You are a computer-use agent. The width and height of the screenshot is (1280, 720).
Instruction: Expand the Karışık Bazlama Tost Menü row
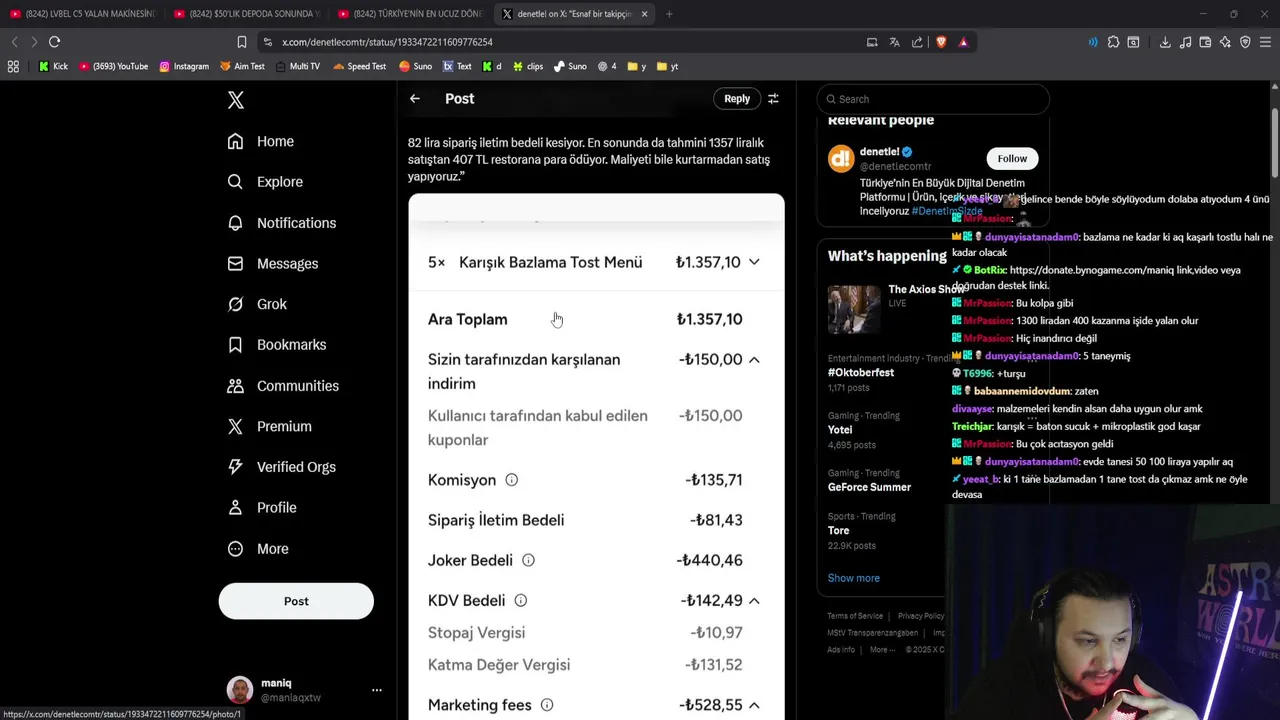click(x=754, y=262)
